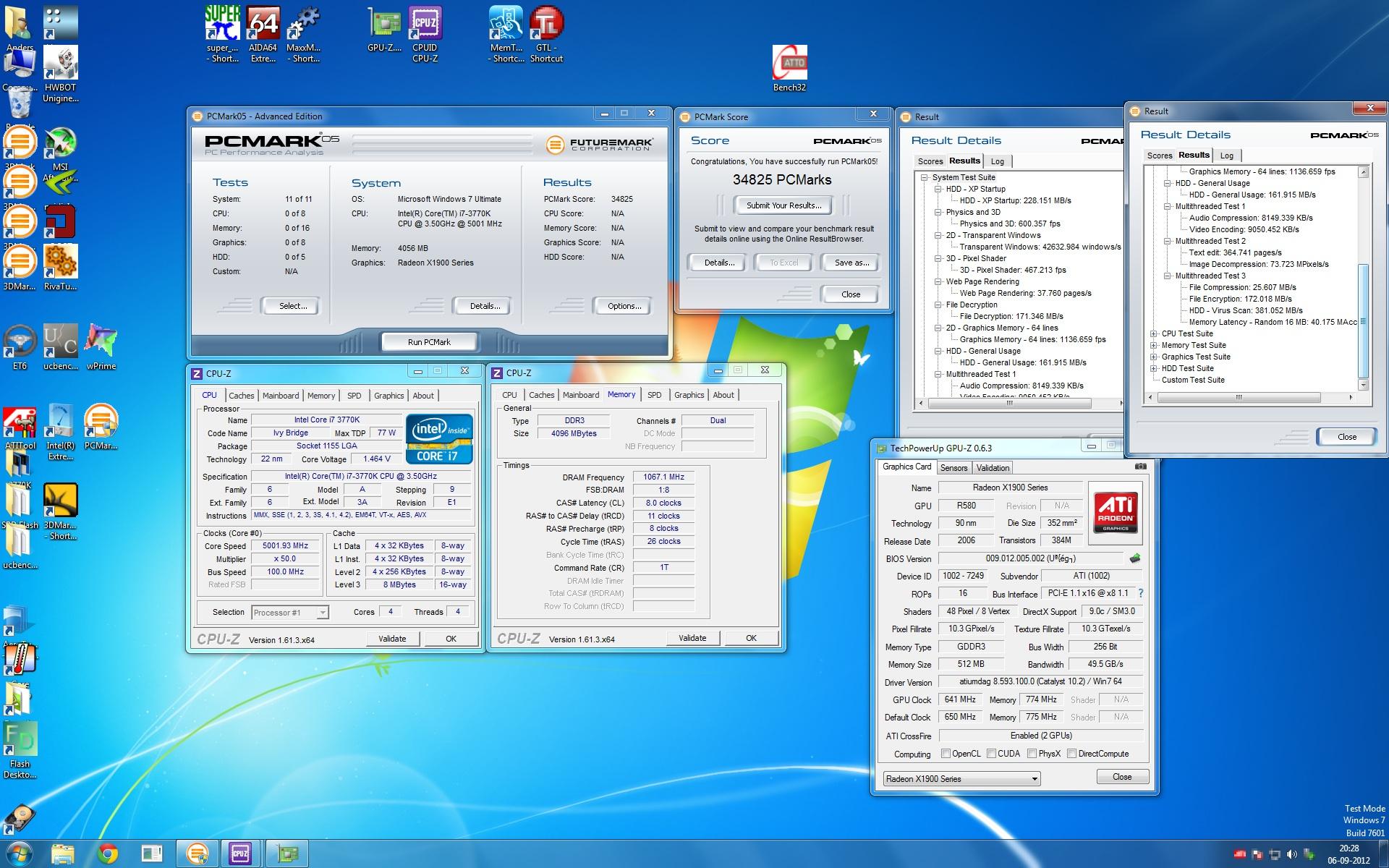The height and width of the screenshot is (868, 1389).
Task: Click the volume icon in the system tray
Action: click(1292, 855)
